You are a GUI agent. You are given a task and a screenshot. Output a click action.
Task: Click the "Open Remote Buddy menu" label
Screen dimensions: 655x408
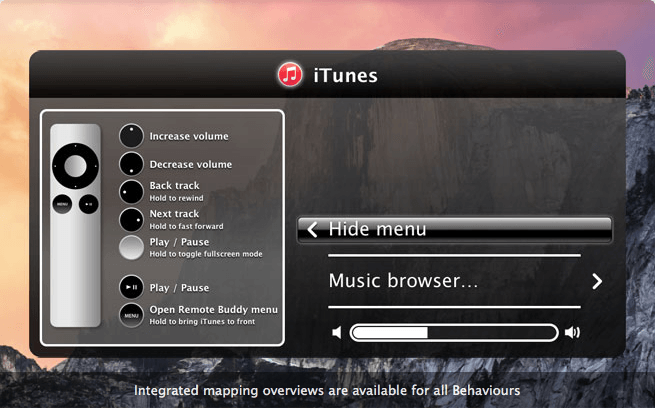213,309
